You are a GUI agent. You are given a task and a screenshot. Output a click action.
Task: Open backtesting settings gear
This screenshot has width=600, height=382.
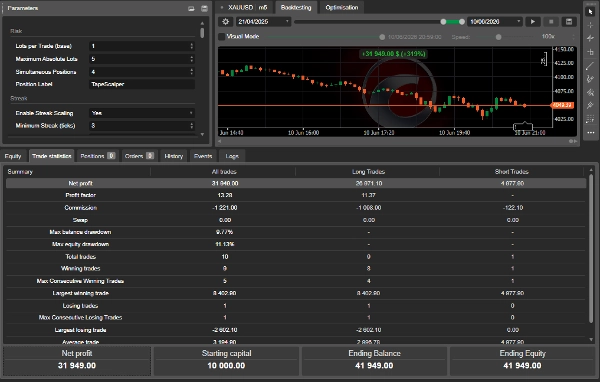click(225, 22)
